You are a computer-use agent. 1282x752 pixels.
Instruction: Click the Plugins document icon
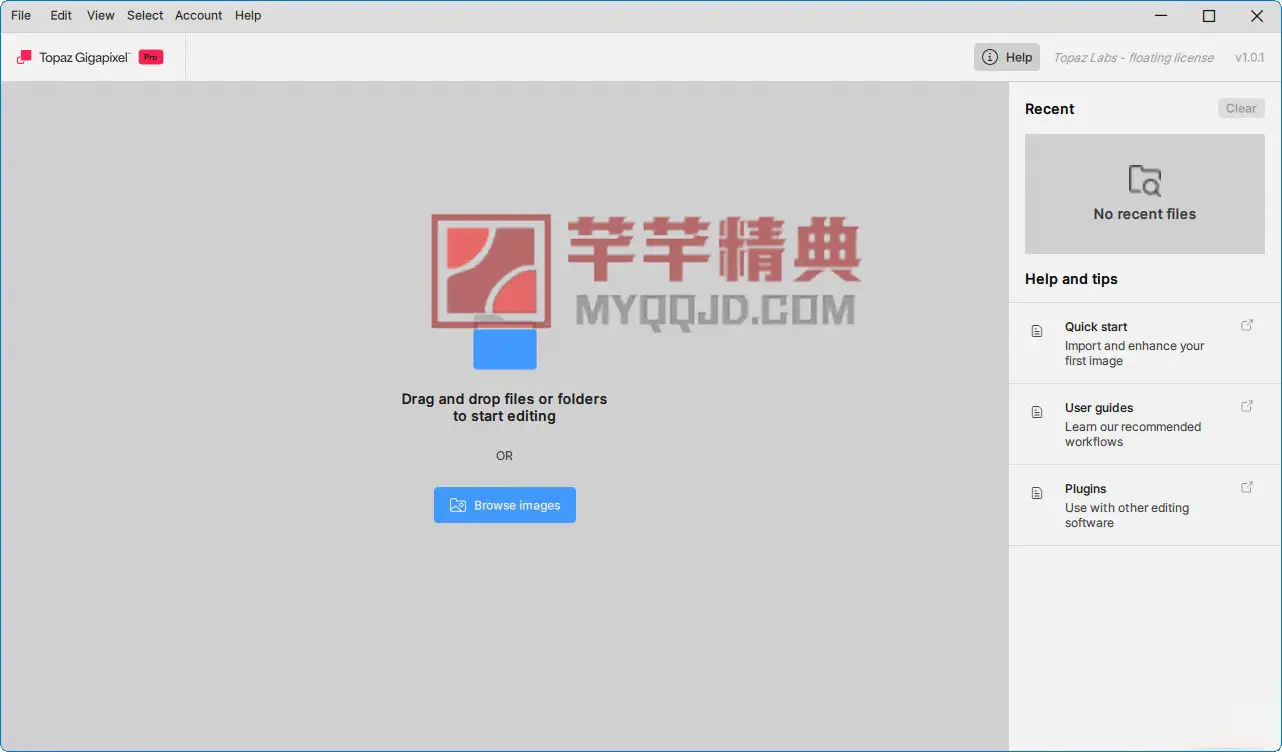(x=1037, y=493)
